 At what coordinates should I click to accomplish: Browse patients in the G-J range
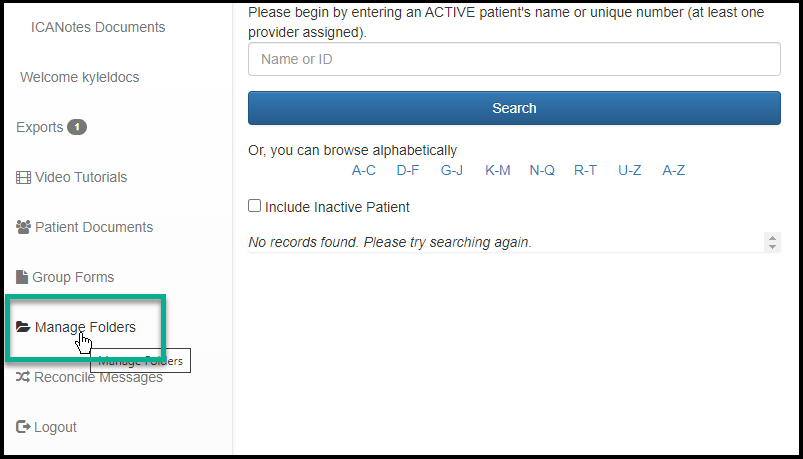pos(452,170)
